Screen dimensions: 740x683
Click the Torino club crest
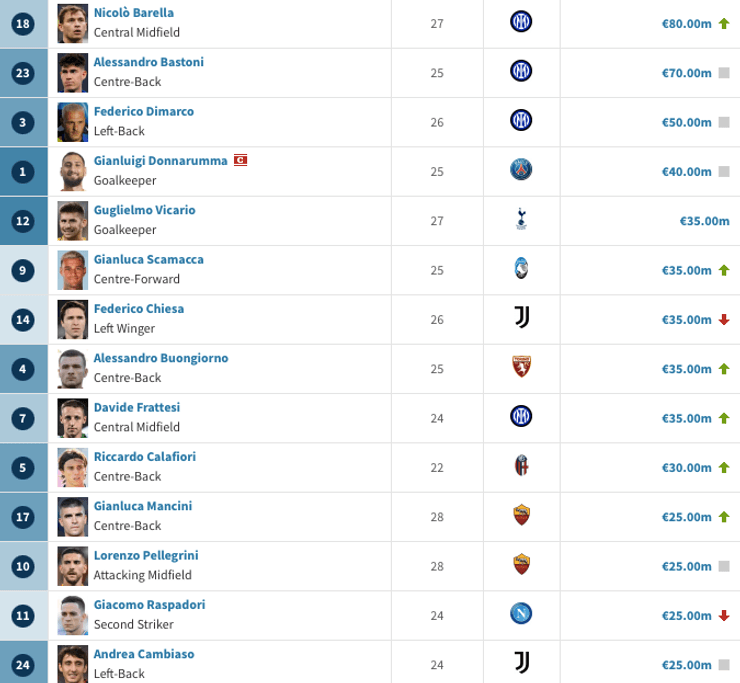pyautogui.click(x=521, y=368)
